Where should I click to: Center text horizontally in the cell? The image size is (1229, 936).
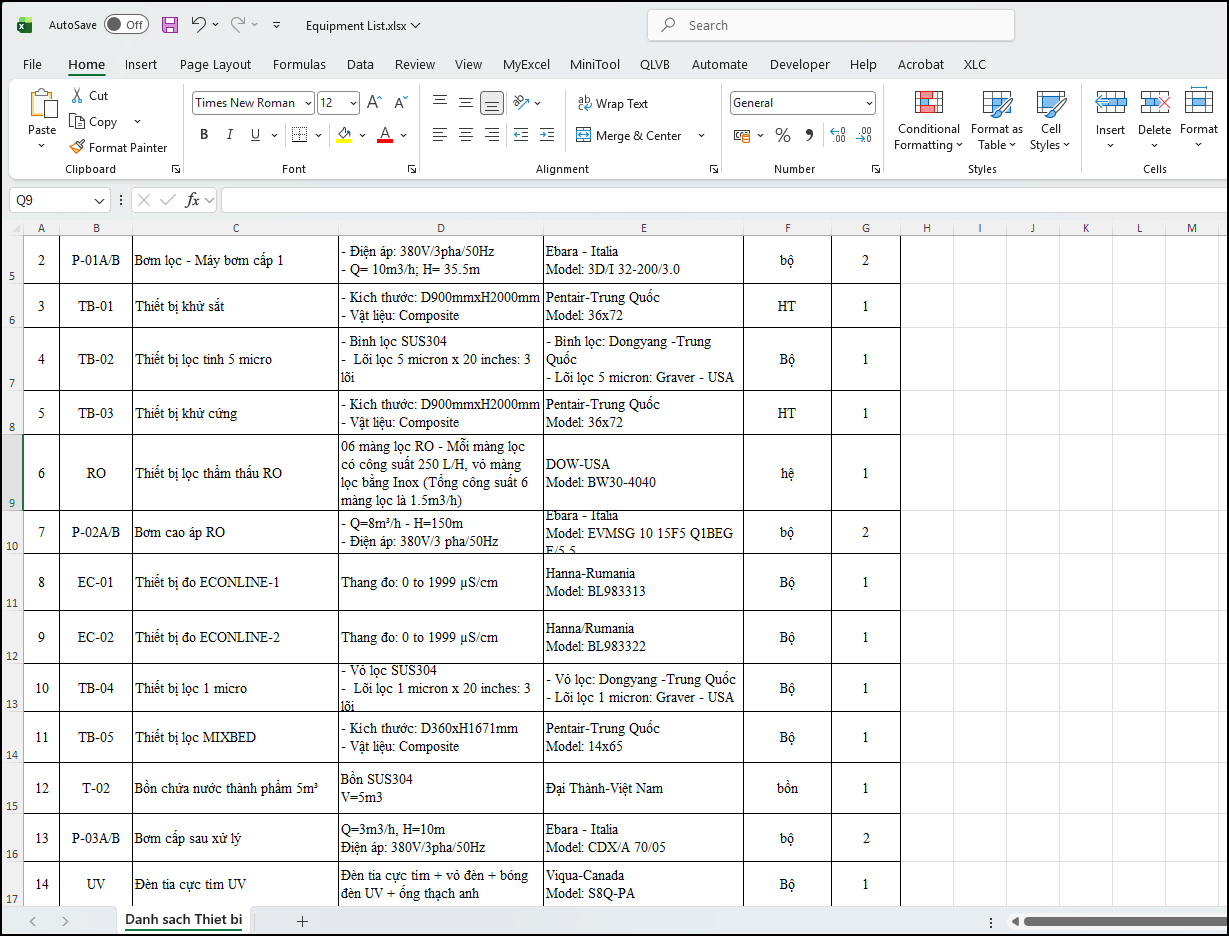[x=465, y=135]
